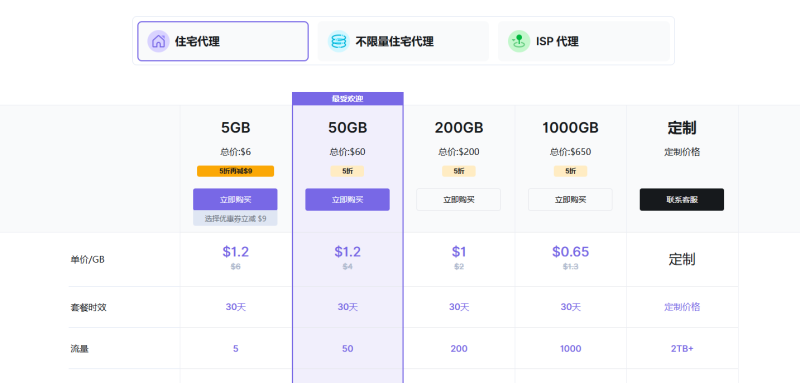Click the crossed-out $1.3 original price

[570, 266]
